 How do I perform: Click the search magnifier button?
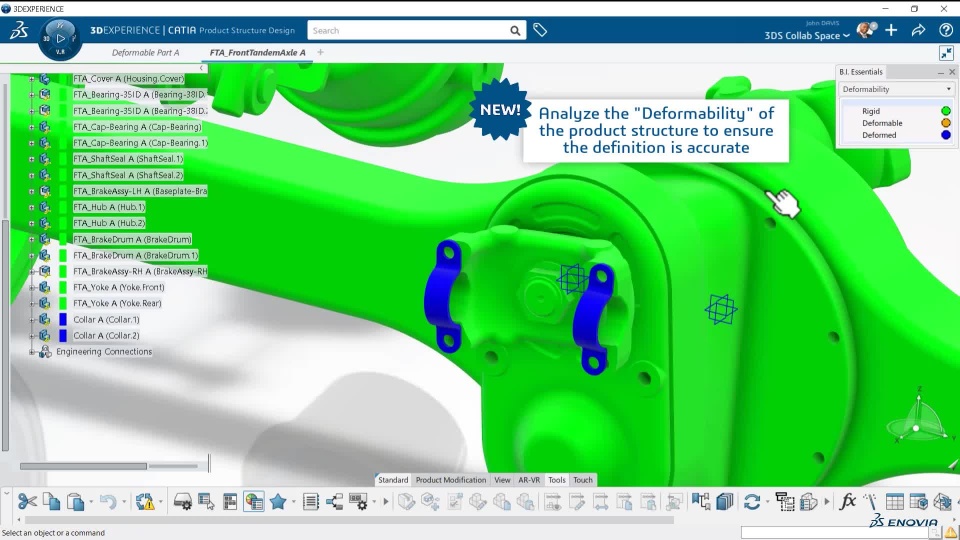(516, 31)
